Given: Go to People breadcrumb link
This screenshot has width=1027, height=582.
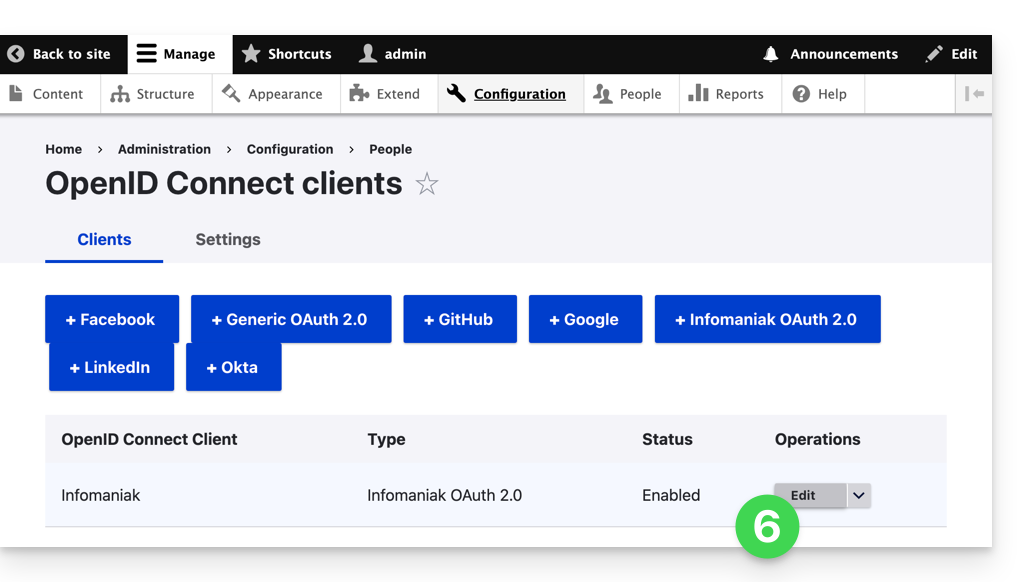Looking at the screenshot, I should 390,149.
